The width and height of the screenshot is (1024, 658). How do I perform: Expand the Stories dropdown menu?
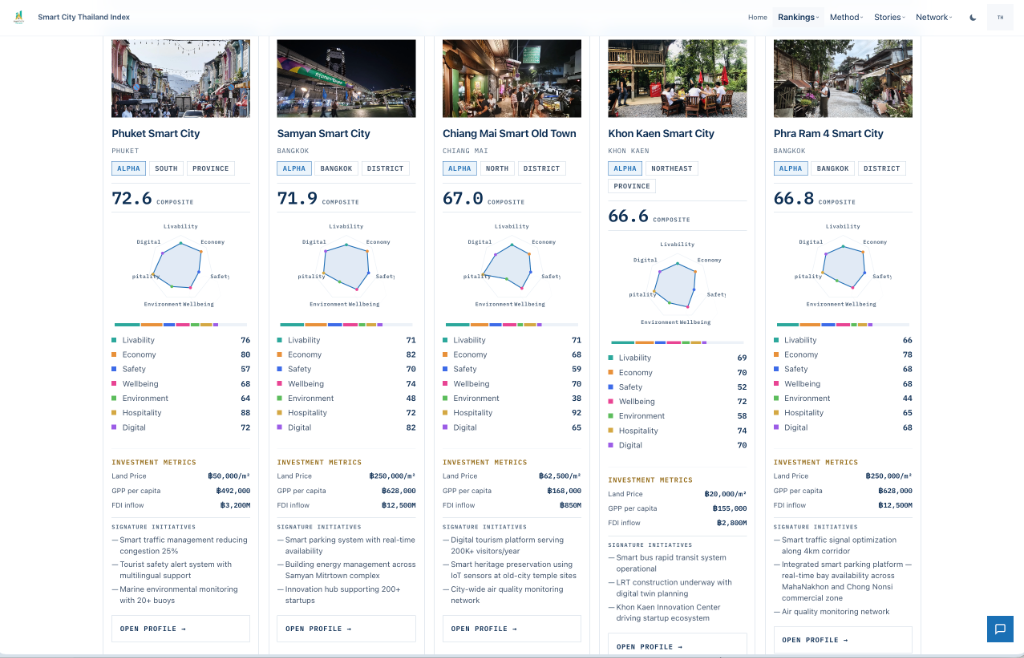(889, 18)
